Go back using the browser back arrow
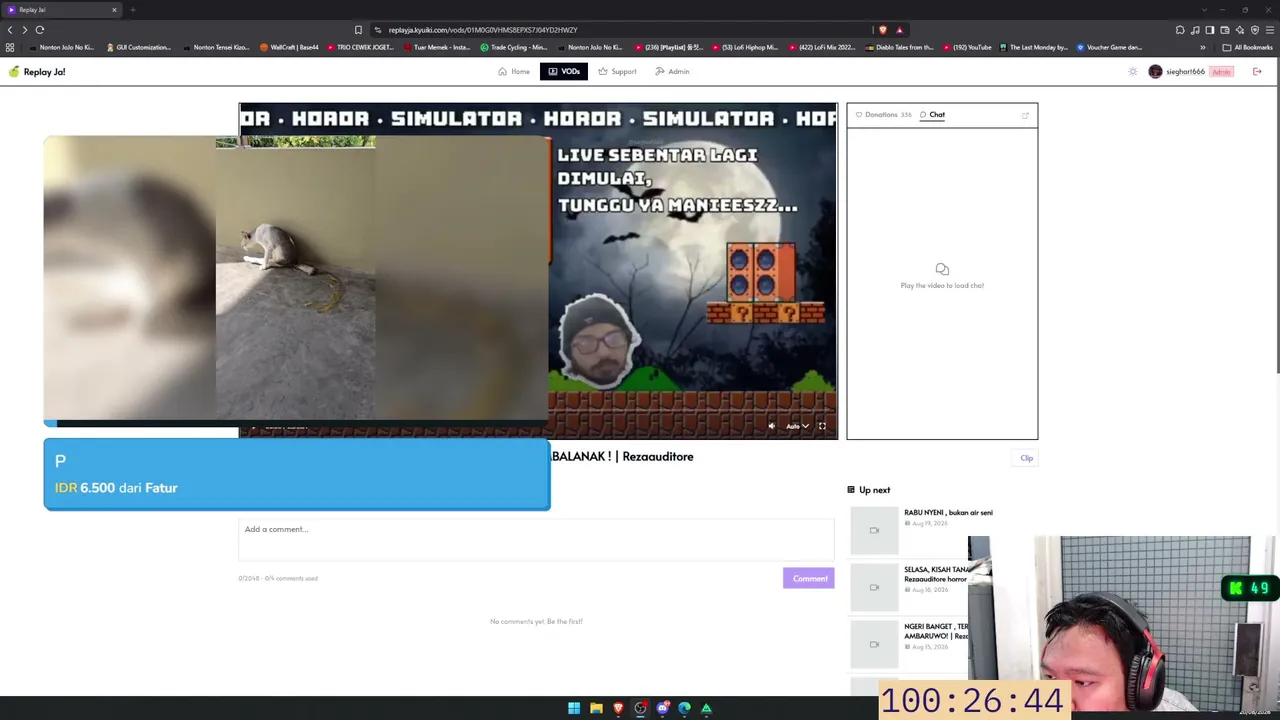Screen dimensions: 1280x720 click(x=10, y=30)
